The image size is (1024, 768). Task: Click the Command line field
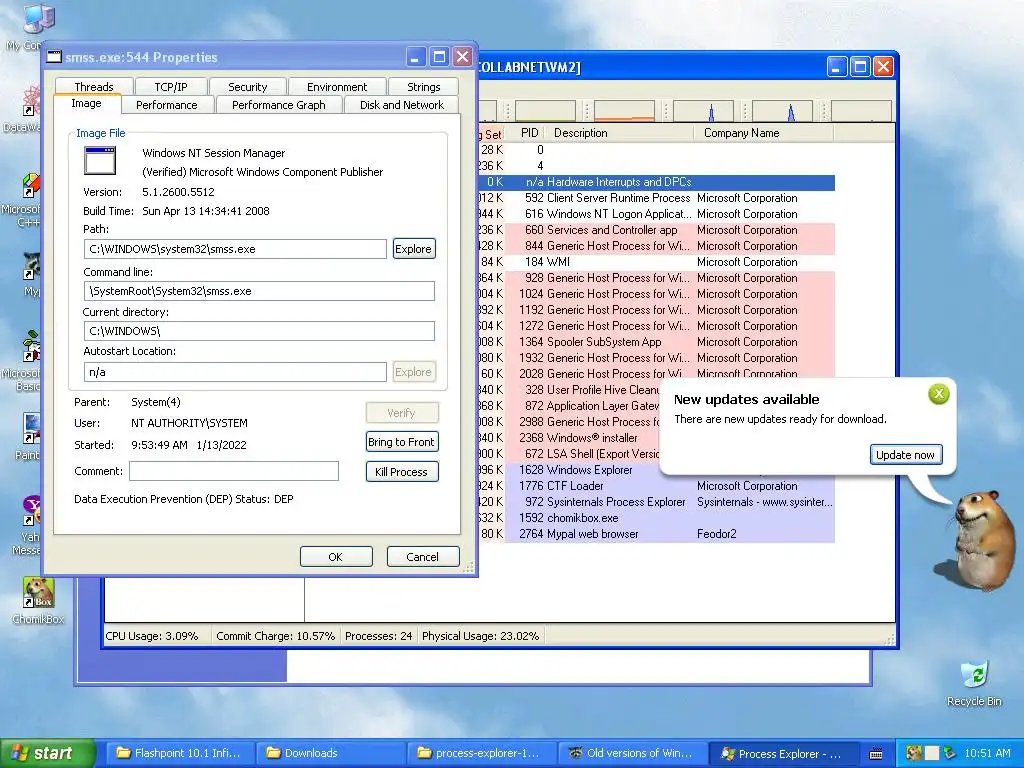point(259,291)
